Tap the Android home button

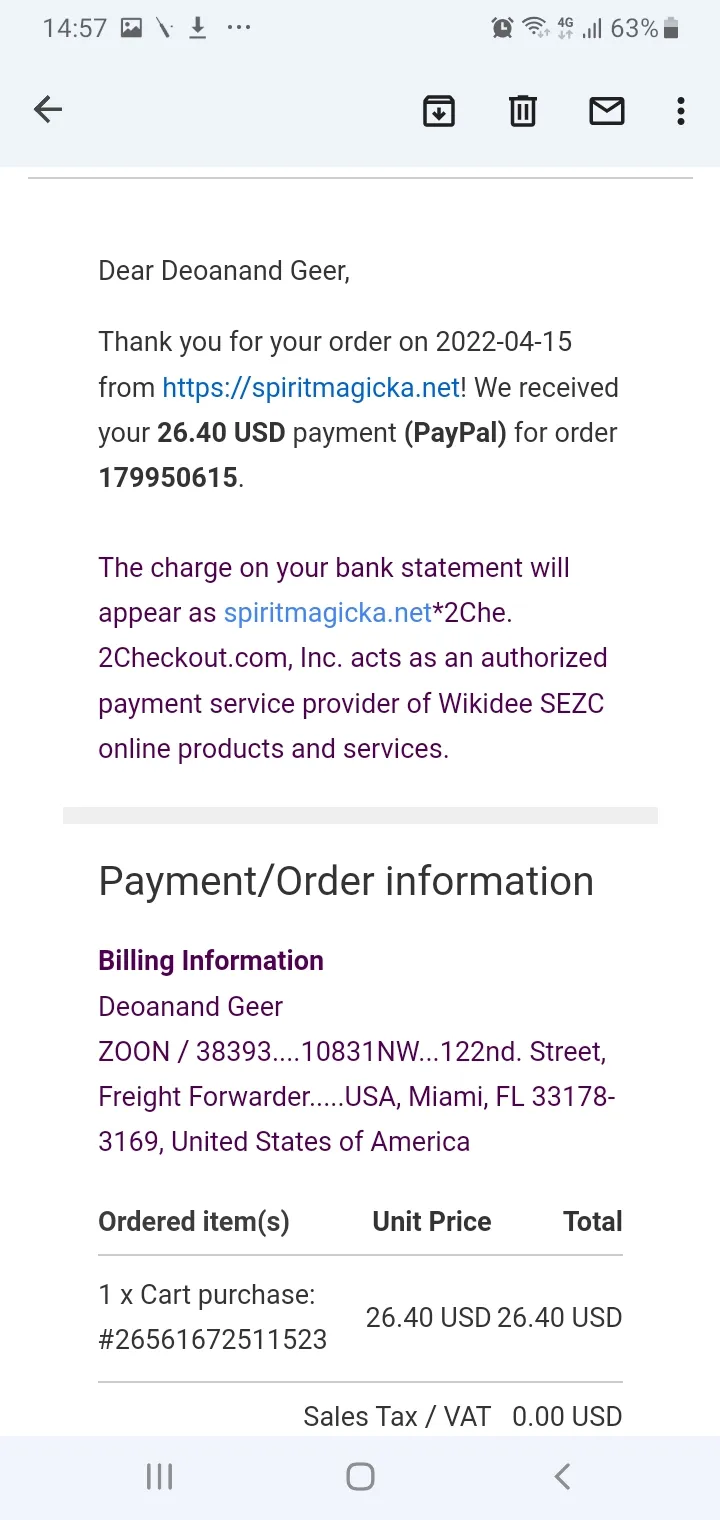(x=360, y=1476)
